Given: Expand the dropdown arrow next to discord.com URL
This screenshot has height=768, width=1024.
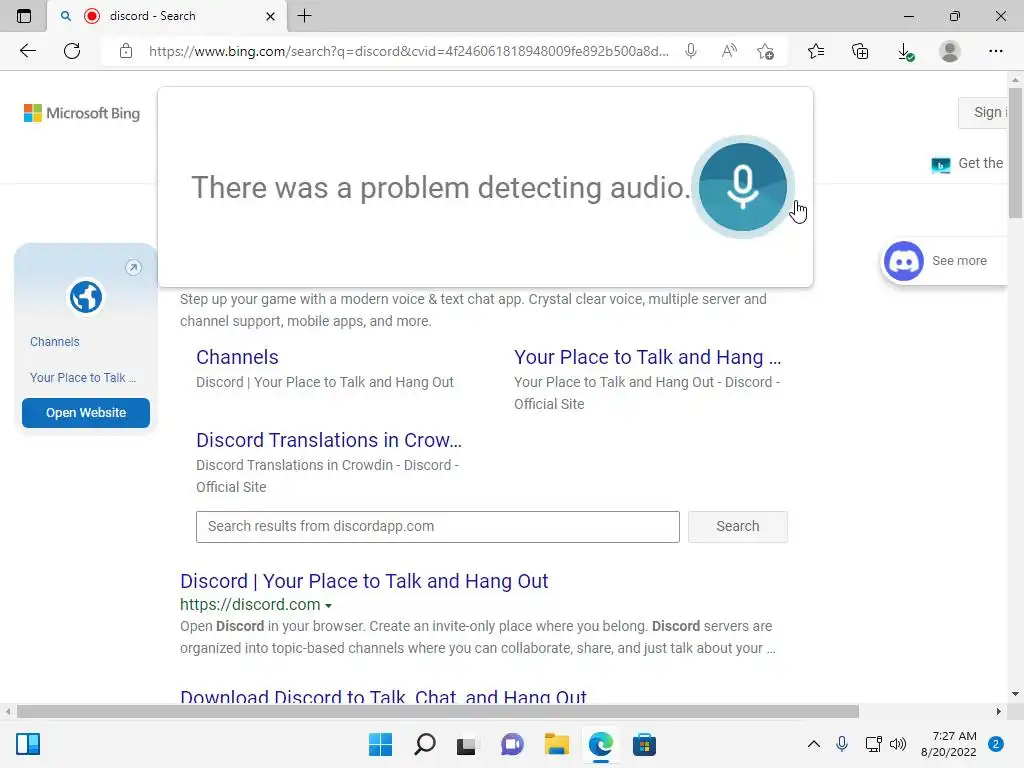Looking at the screenshot, I should 328,605.
